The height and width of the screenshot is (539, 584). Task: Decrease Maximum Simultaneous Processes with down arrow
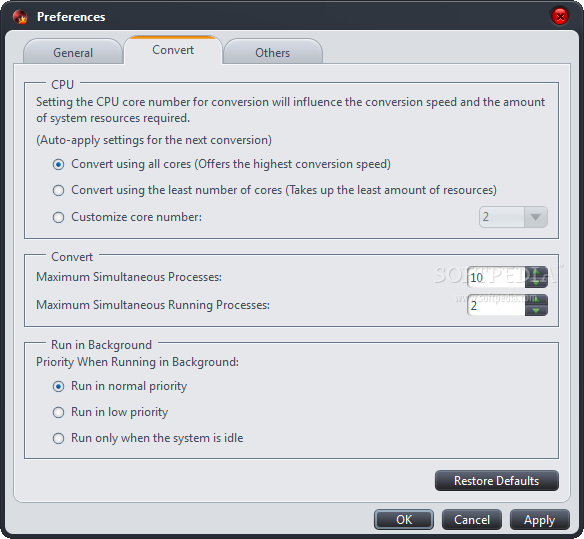pos(536,283)
